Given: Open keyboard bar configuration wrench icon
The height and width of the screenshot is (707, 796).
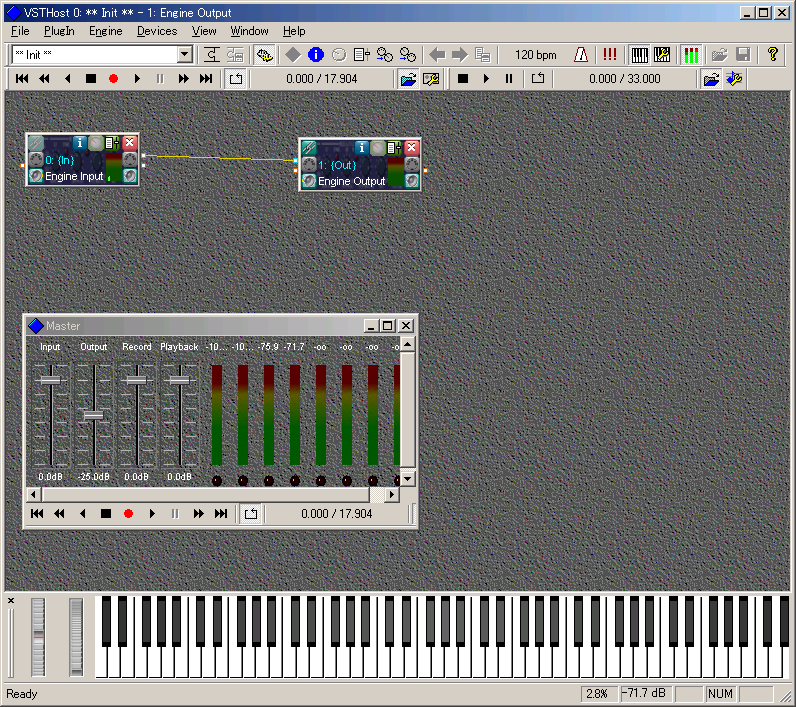Looking at the screenshot, I should coord(662,55).
